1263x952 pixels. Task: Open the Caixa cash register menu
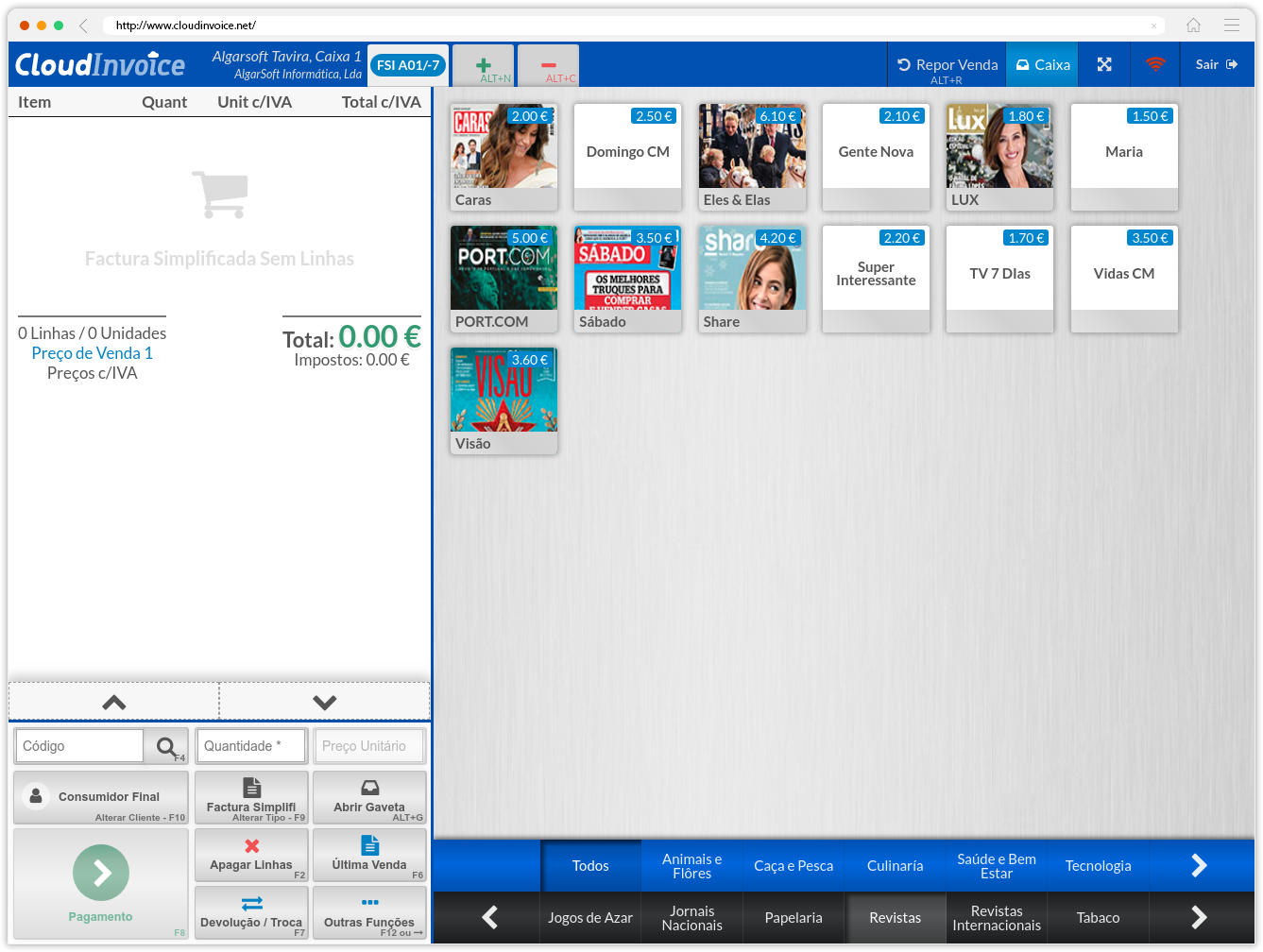(1042, 65)
